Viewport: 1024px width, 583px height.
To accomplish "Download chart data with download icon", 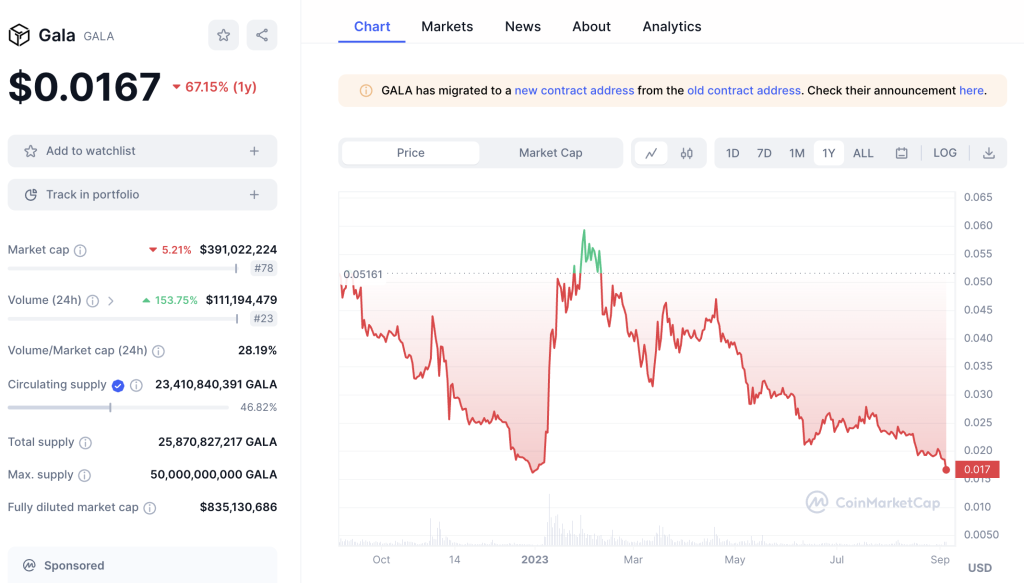I will pos(989,153).
